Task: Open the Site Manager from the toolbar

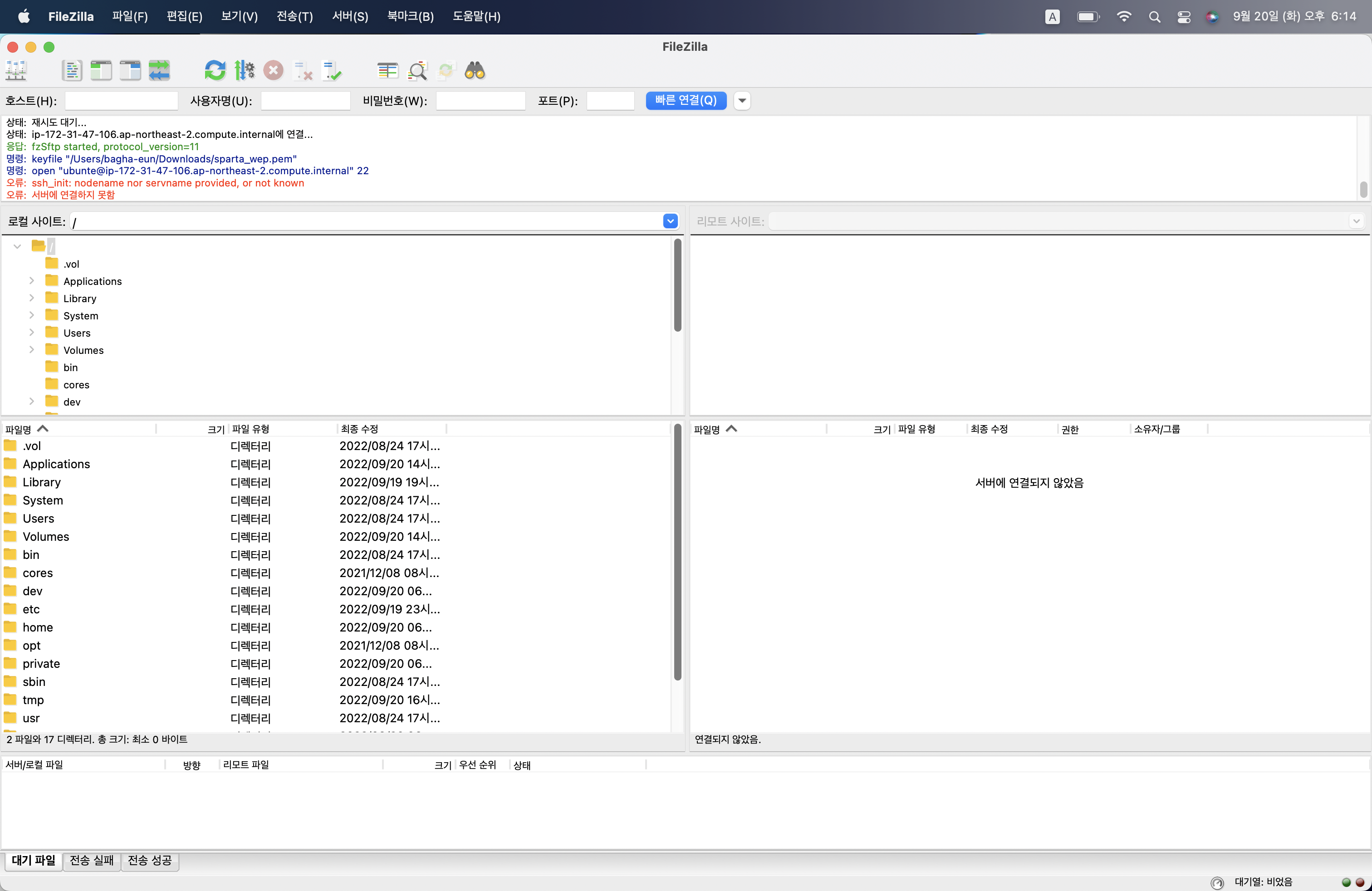Action: tap(16, 70)
